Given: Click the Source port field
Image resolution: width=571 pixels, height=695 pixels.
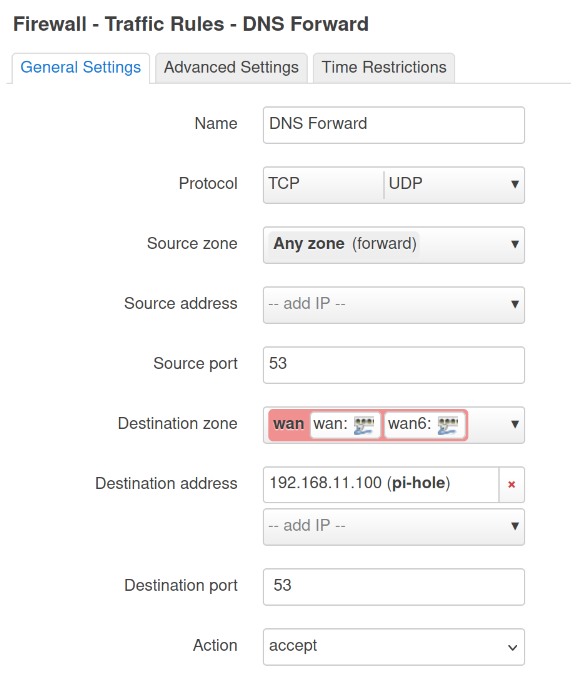Looking at the screenshot, I should pos(394,365).
